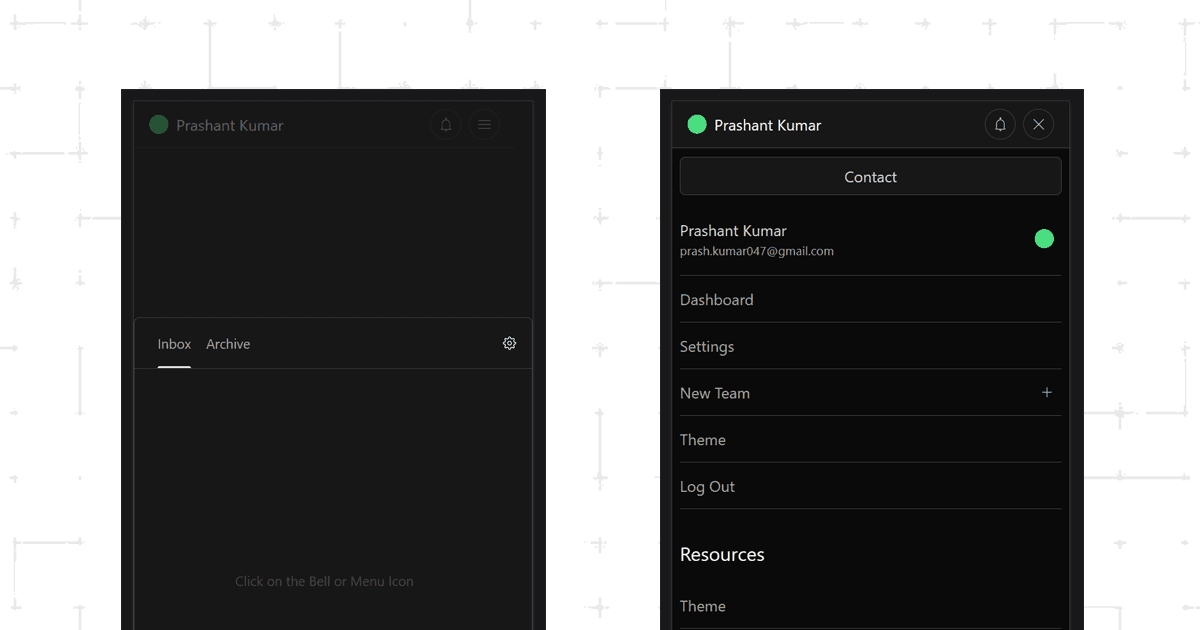Screen dimensions: 1200x630
Task: Open the hamburger menu icon in the left panel
Action: pos(484,125)
